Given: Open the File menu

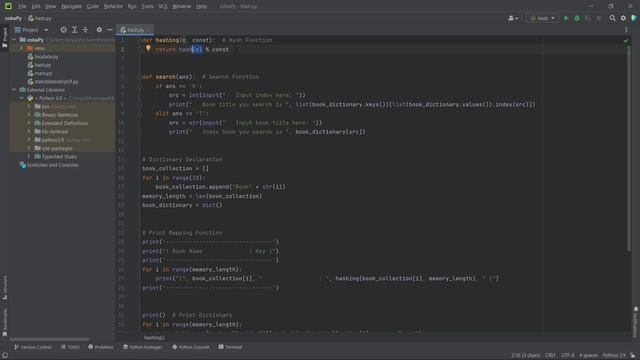Looking at the screenshot, I should 22,6.
